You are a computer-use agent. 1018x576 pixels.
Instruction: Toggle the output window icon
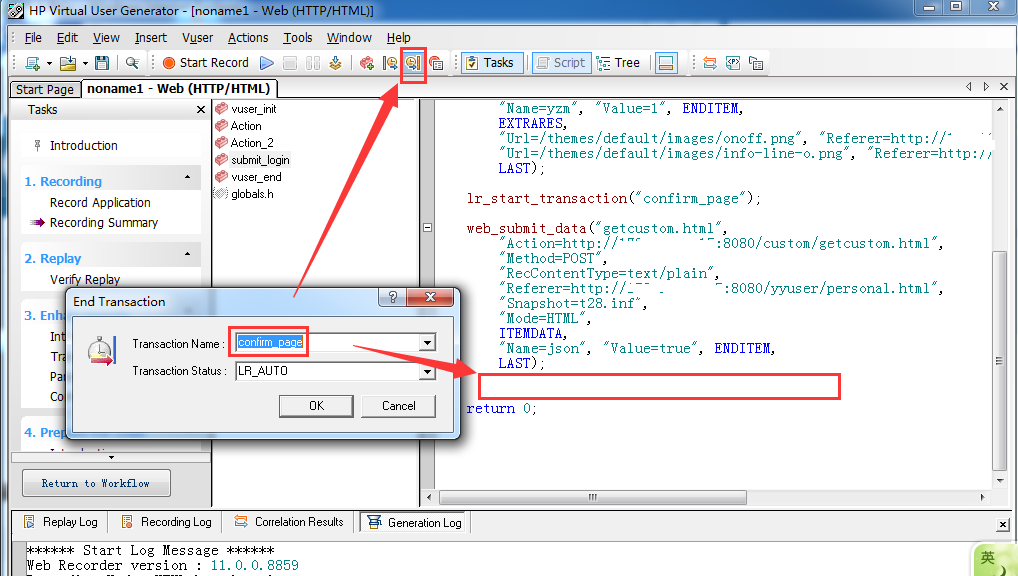(x=666, y=63)
